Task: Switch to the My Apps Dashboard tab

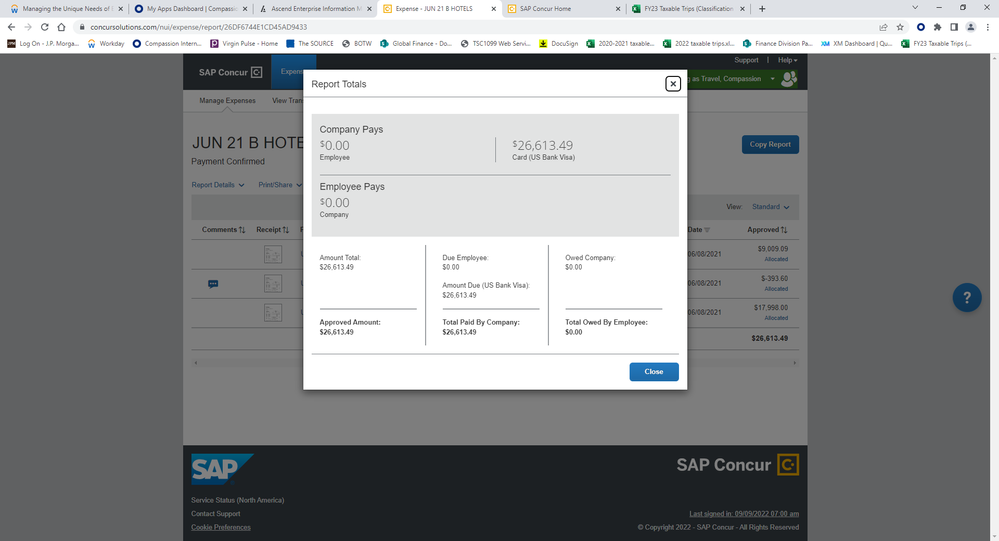Action: point(190,9)
